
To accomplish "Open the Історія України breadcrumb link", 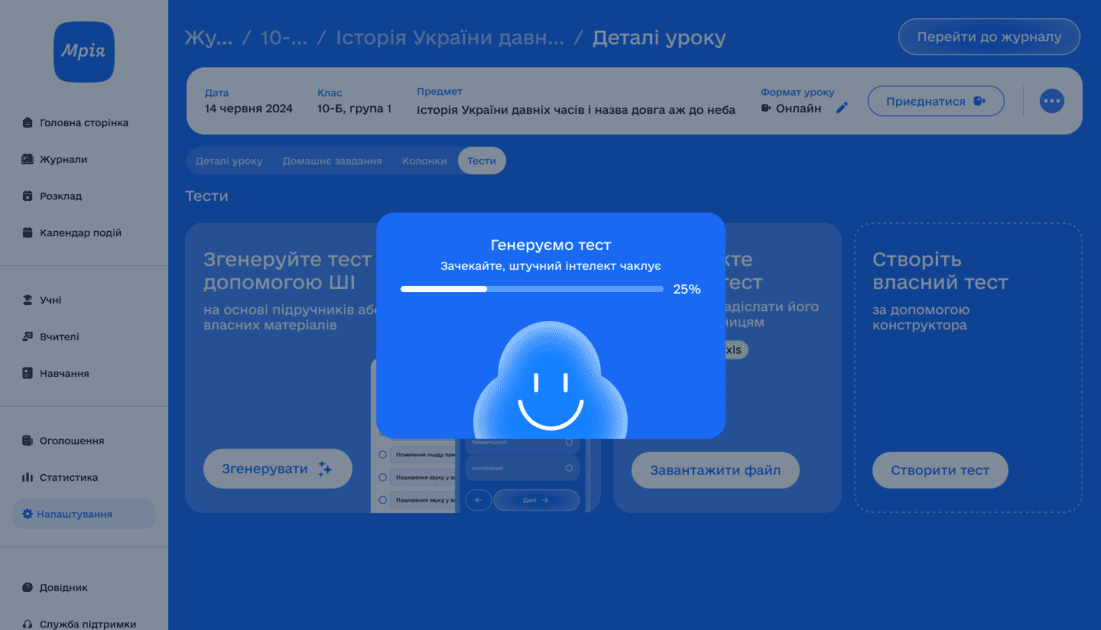I will click(449, 38).
